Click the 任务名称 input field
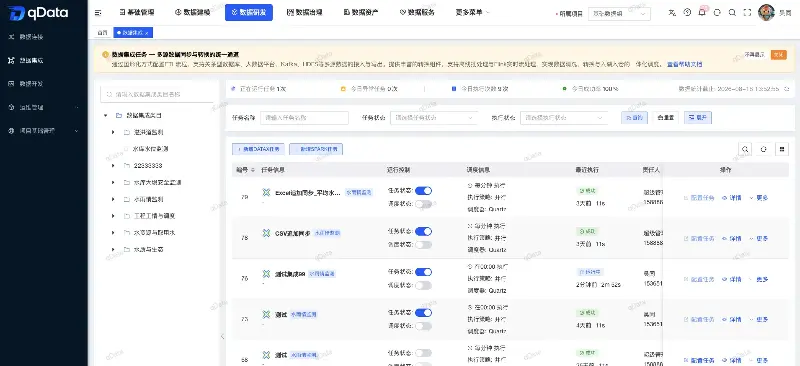This screenshot has height=366, width=800. pyautogui.click(x=305, y=117)
